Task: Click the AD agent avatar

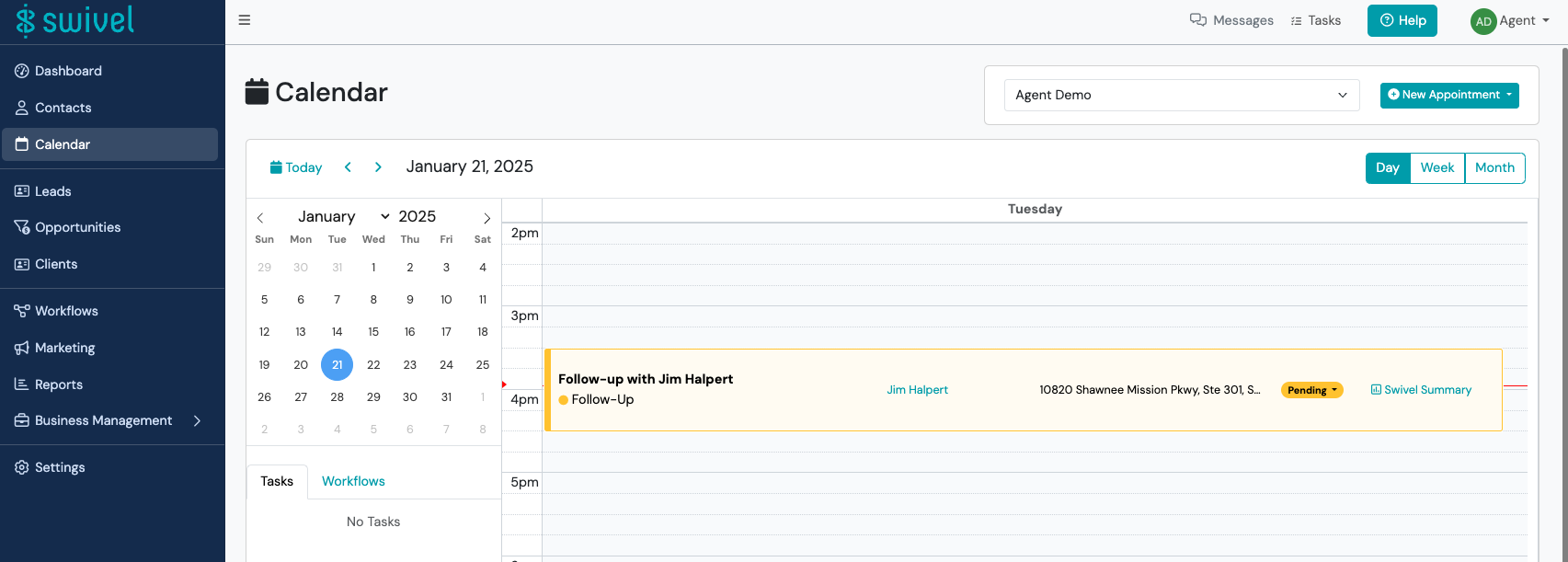Action: tap(1483, 21)
